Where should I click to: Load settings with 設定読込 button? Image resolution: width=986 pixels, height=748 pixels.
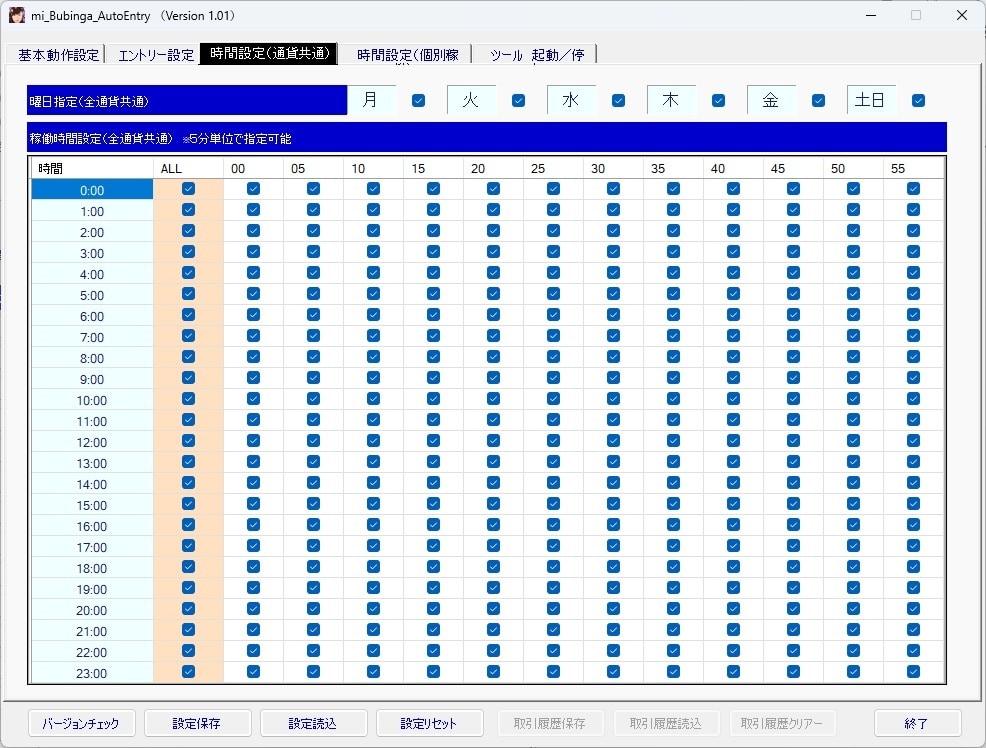(x=313, y=723)
